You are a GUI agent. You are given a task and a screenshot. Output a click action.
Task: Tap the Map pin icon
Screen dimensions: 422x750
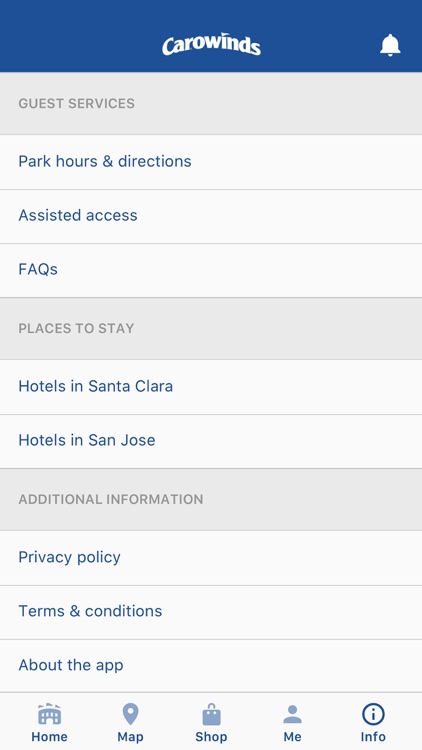[130, 714]
